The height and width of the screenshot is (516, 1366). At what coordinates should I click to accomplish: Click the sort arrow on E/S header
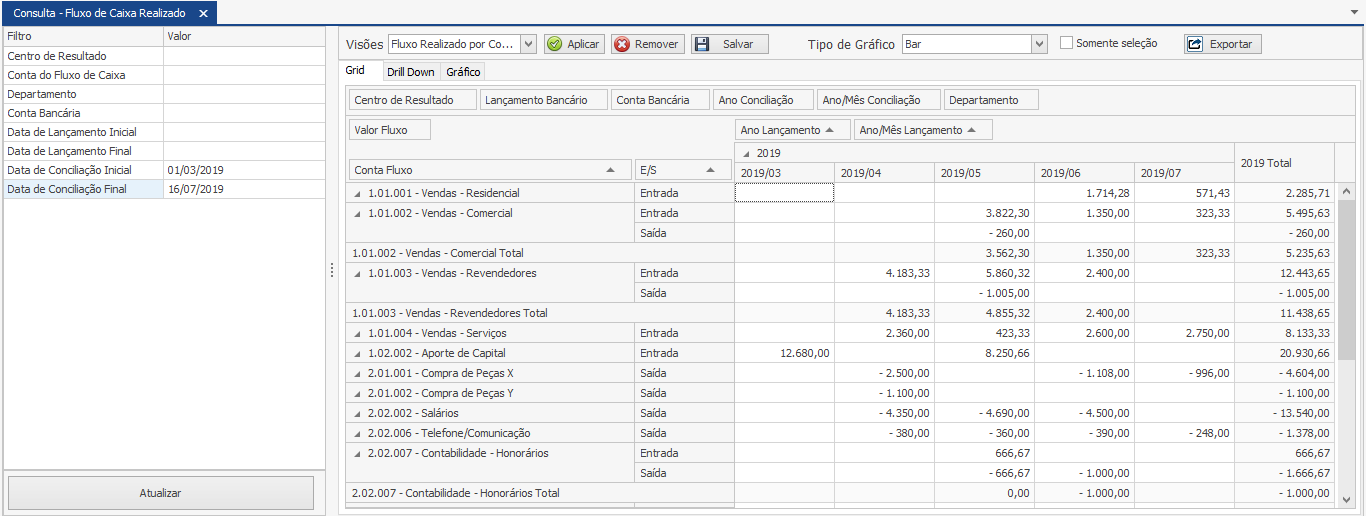tap(714, 170)
